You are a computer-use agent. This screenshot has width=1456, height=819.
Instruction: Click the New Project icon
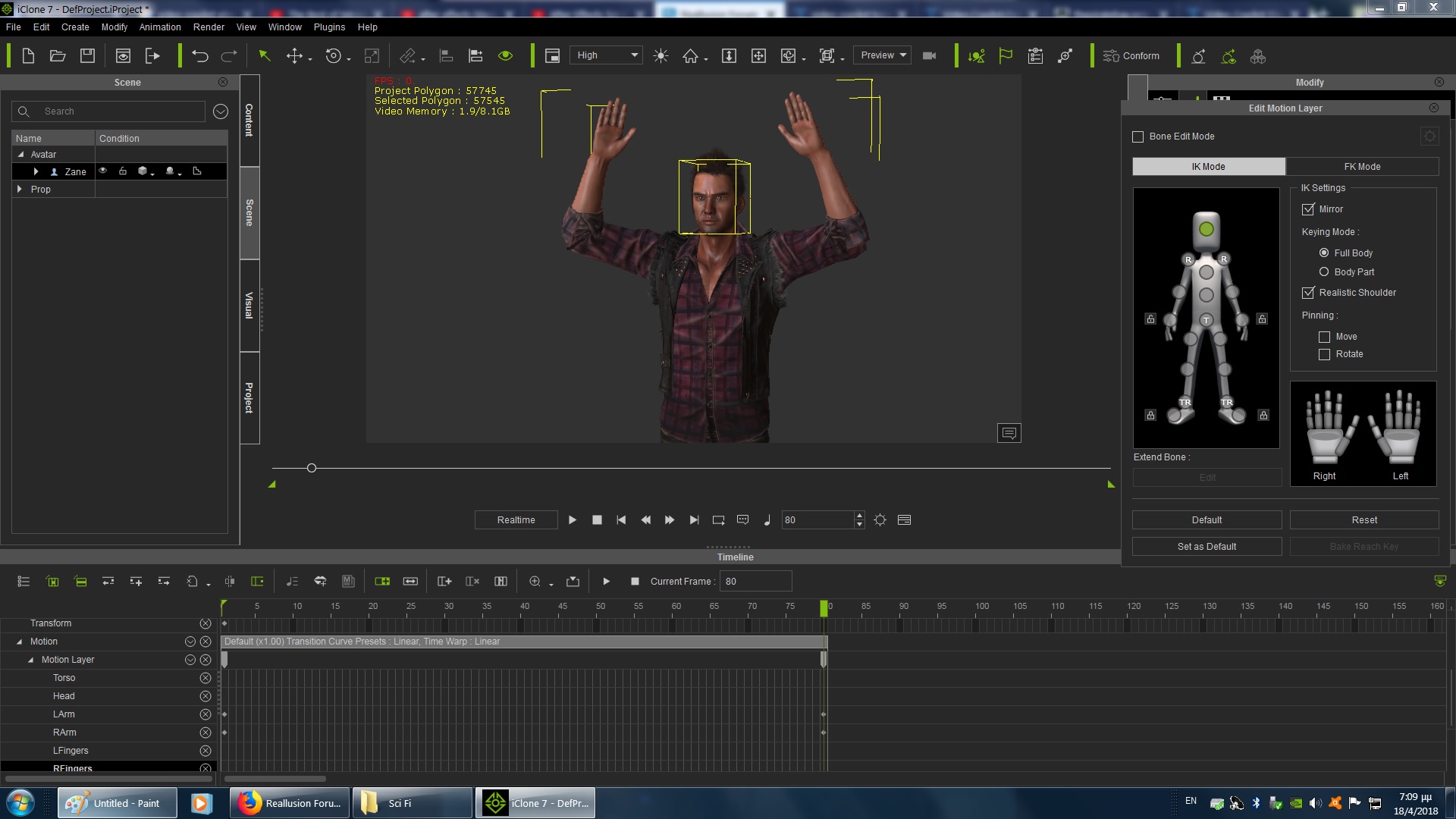[28, 55]
